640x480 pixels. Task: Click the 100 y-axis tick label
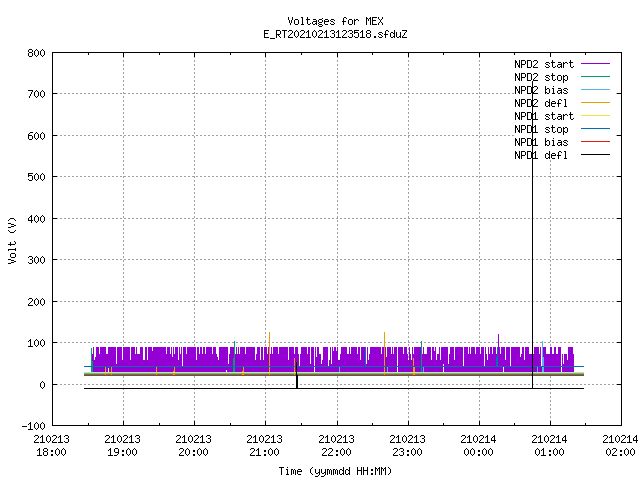36,343
